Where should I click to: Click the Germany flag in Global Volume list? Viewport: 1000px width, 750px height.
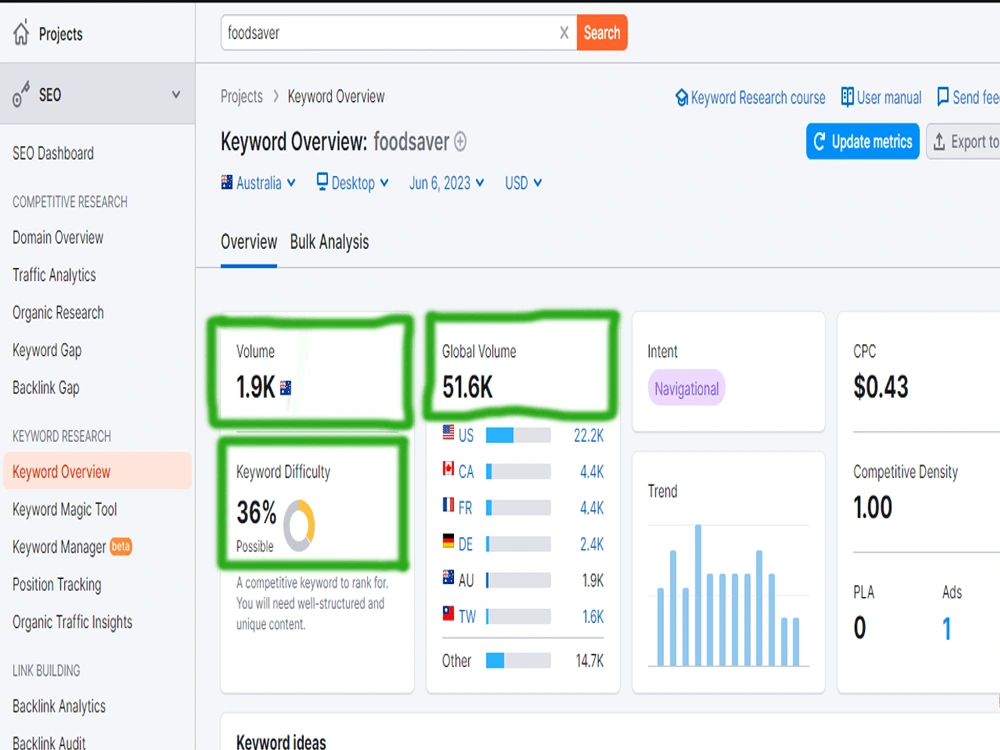(x=448, y=541)
